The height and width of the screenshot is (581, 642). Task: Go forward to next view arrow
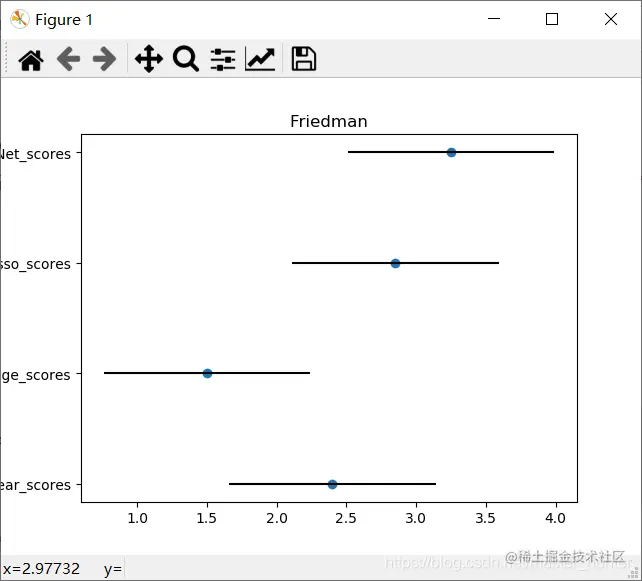104,59
